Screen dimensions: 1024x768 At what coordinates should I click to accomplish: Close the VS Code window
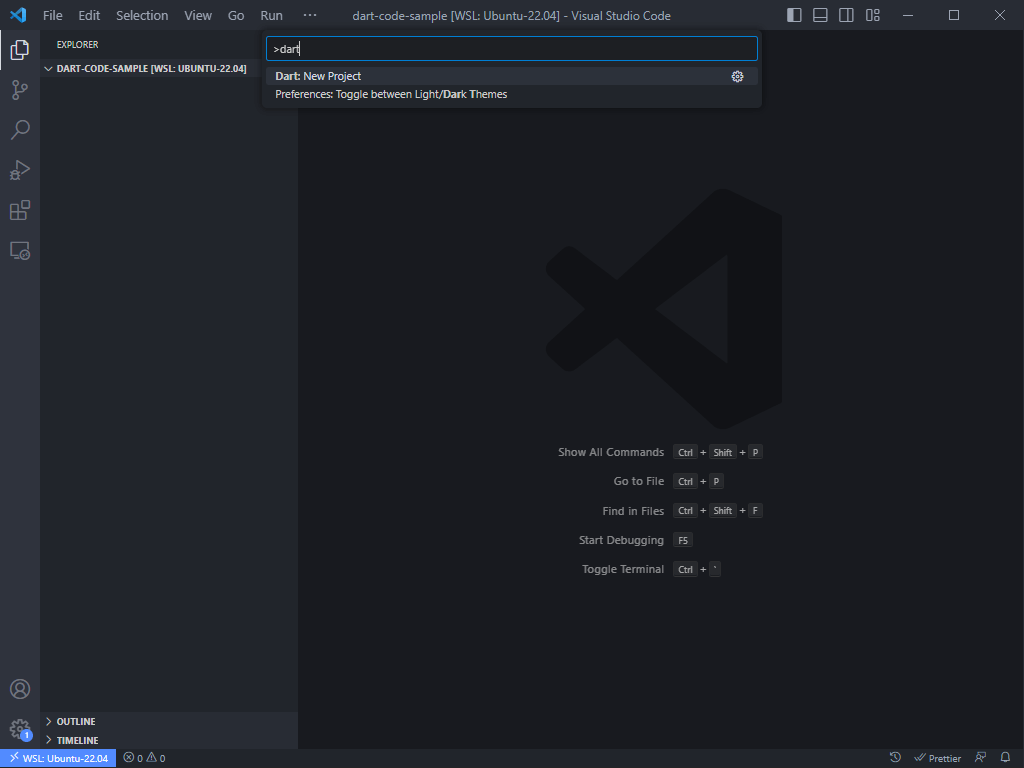pos(1000,15)
